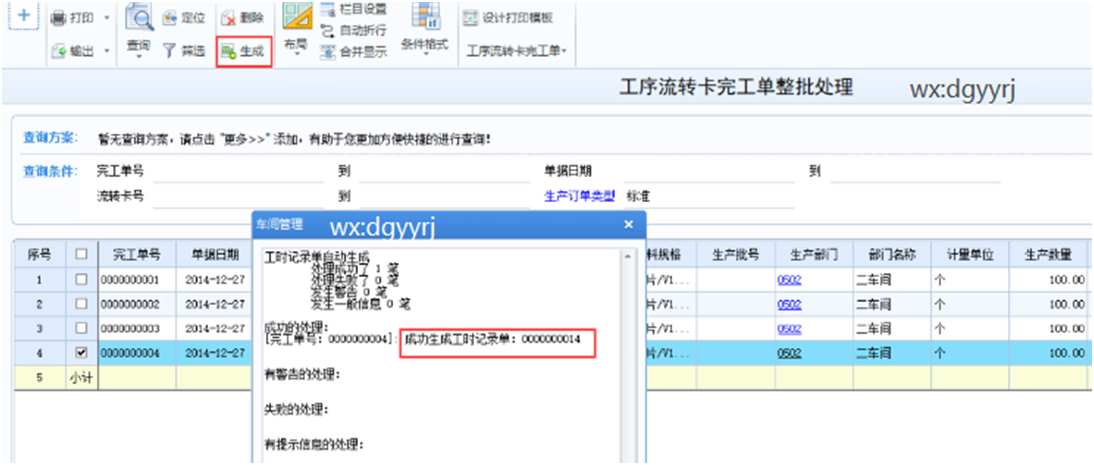Expand the 布局 dropdown arrow
Screen dimensions: 1094x465
coord(296,54)
